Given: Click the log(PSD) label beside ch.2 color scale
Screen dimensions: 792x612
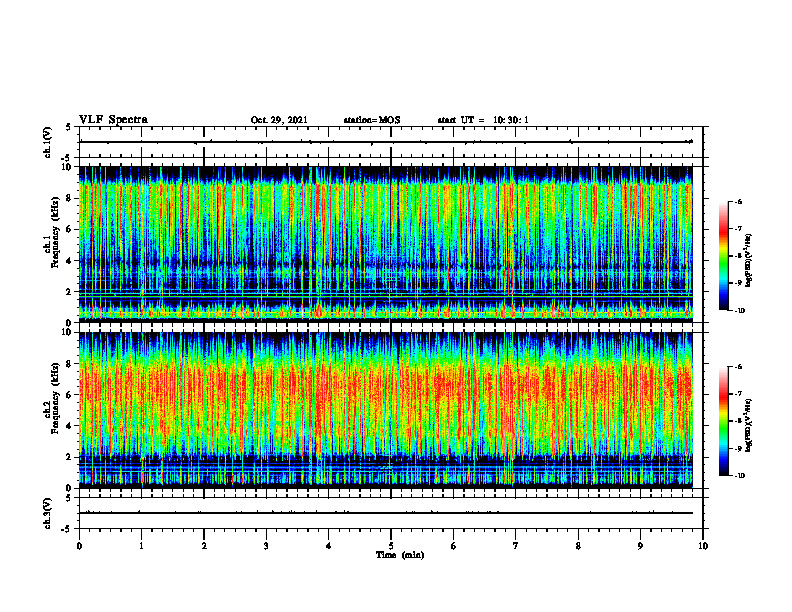Looking at the screenshot, I should (749, 424).
